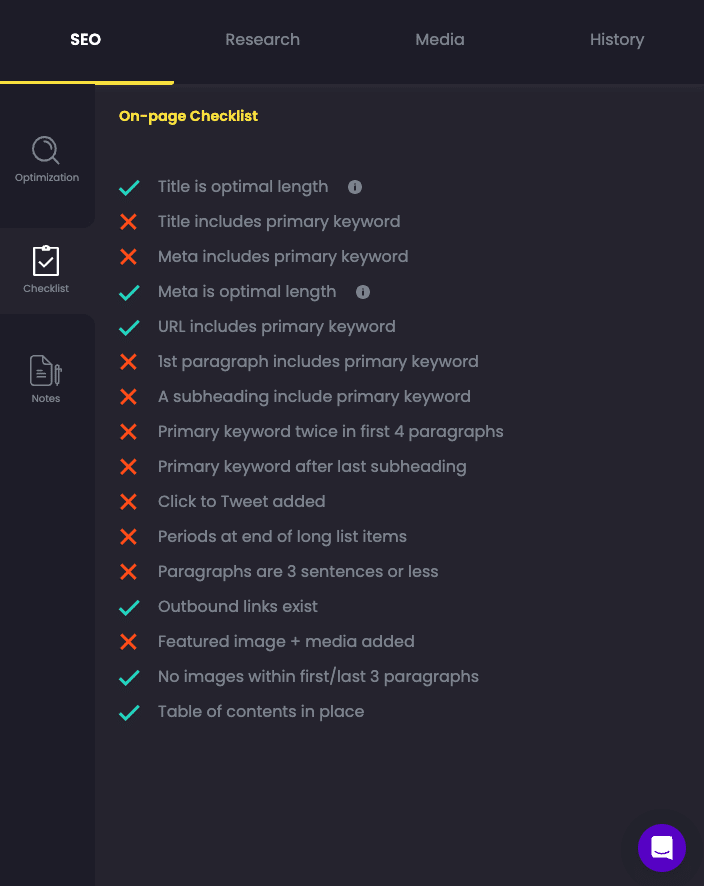Click info icon beside Meta is optimal length
Image resolution: width=704 pixels, height=886 pixels.
coord(363,292)
